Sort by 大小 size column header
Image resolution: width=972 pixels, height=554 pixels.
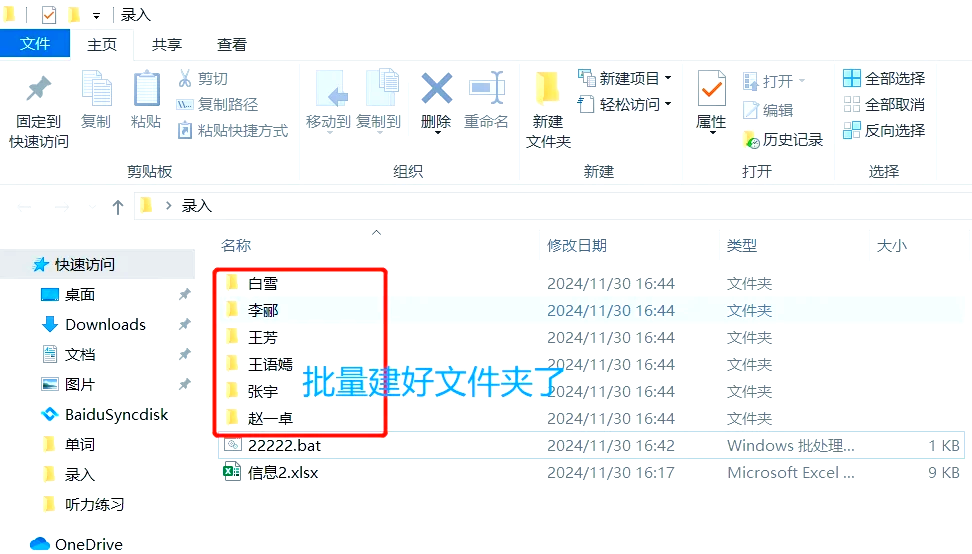pyautogui.click(x=891, y=245)
